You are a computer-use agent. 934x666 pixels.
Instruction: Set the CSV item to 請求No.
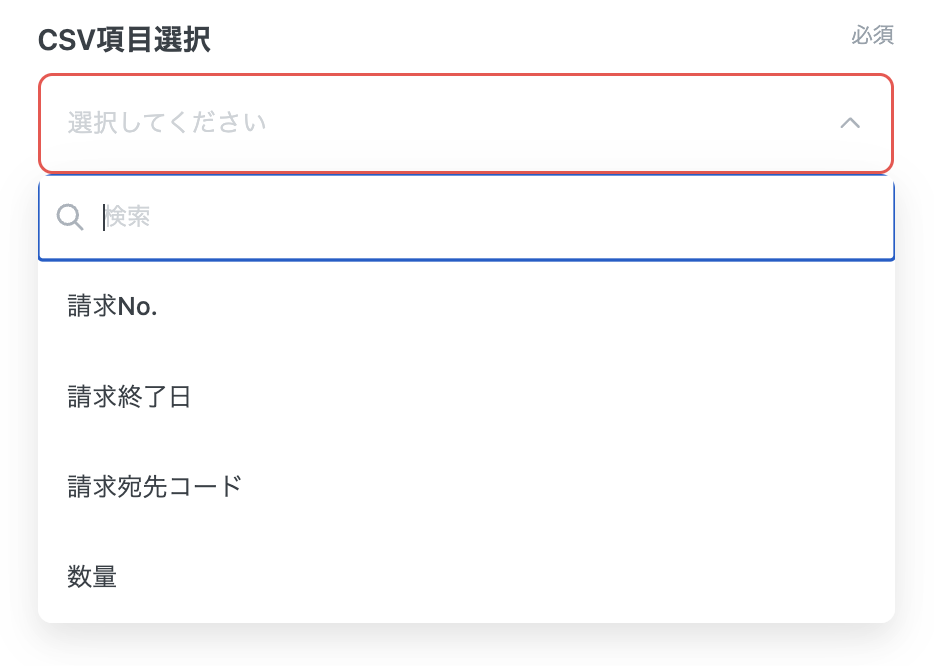113,308
